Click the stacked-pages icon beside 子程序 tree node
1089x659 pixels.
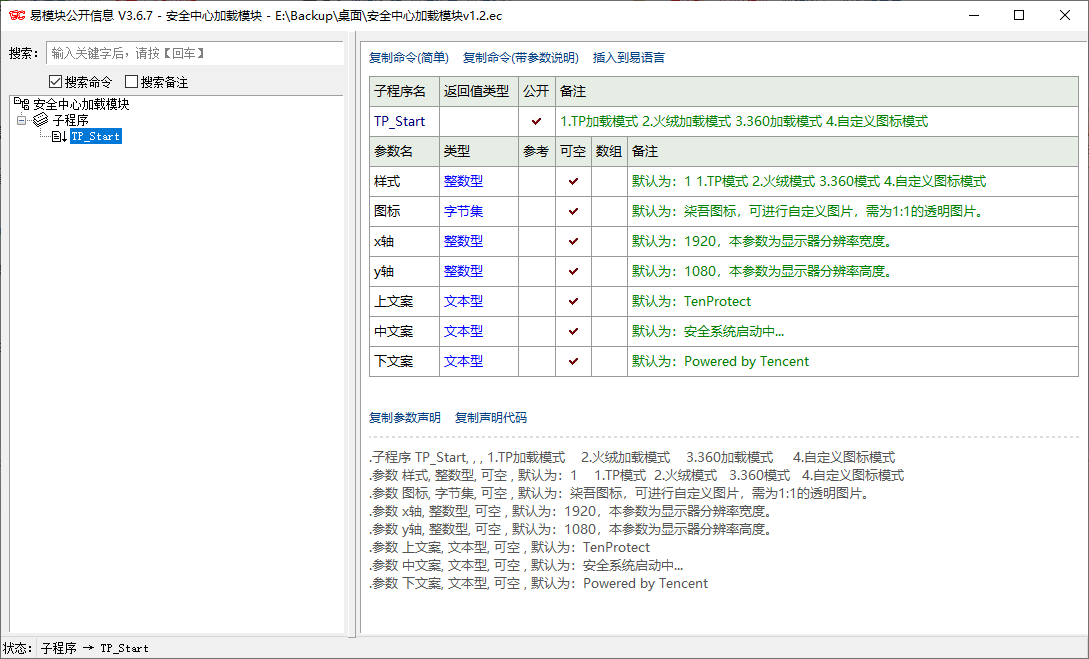(41, 120)
